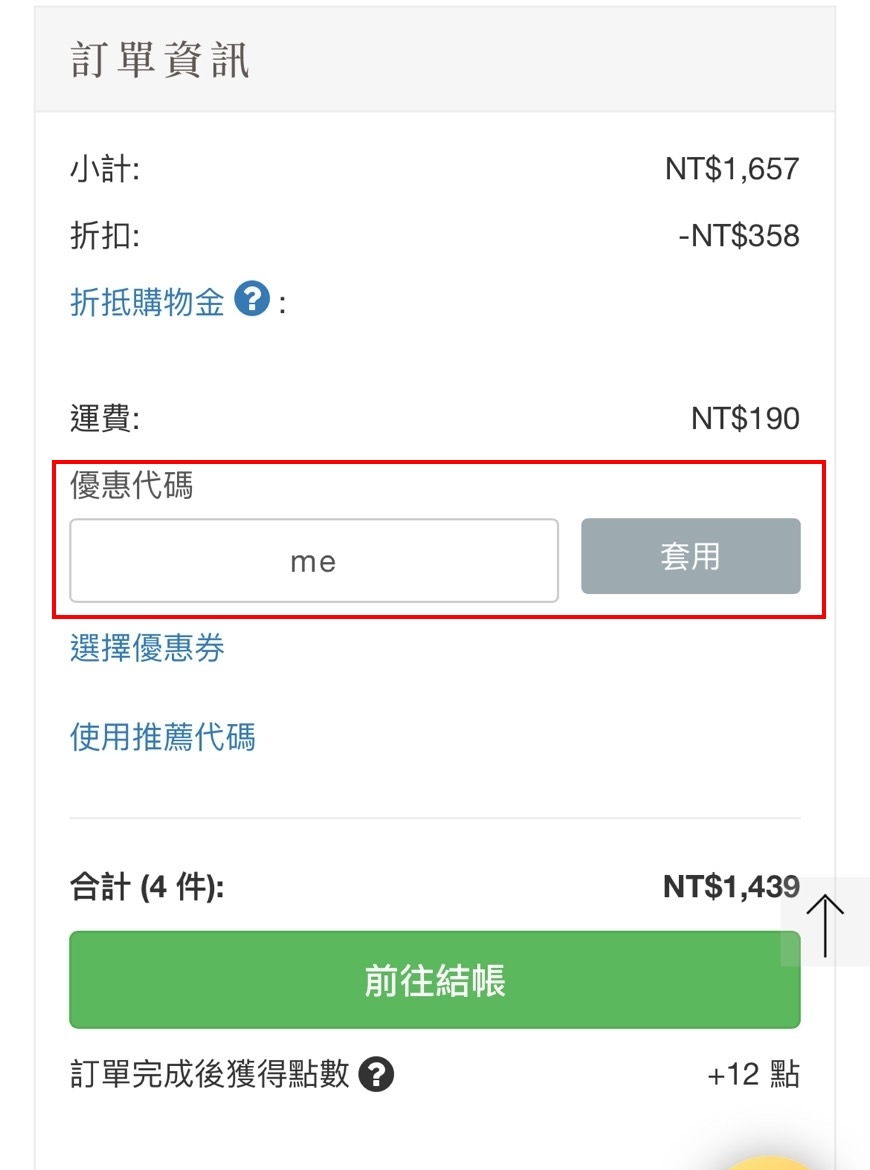Screen dimensions: 870x1170
Task: Focus the 優惠代碼 promo code input field
Action: click(x=314, y=561)
